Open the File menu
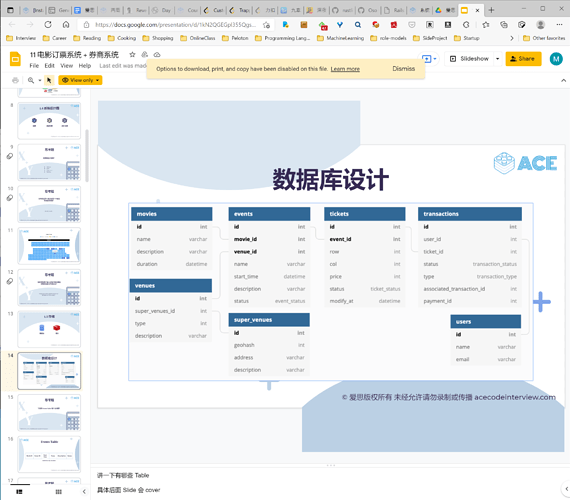 tap(34, 66)
